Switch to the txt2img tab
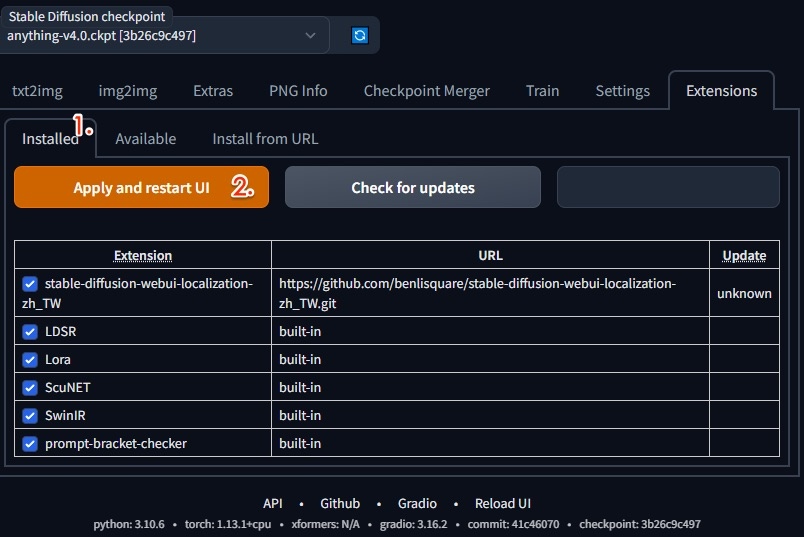Viewport: 804px width, 537px height. [37, 91]
